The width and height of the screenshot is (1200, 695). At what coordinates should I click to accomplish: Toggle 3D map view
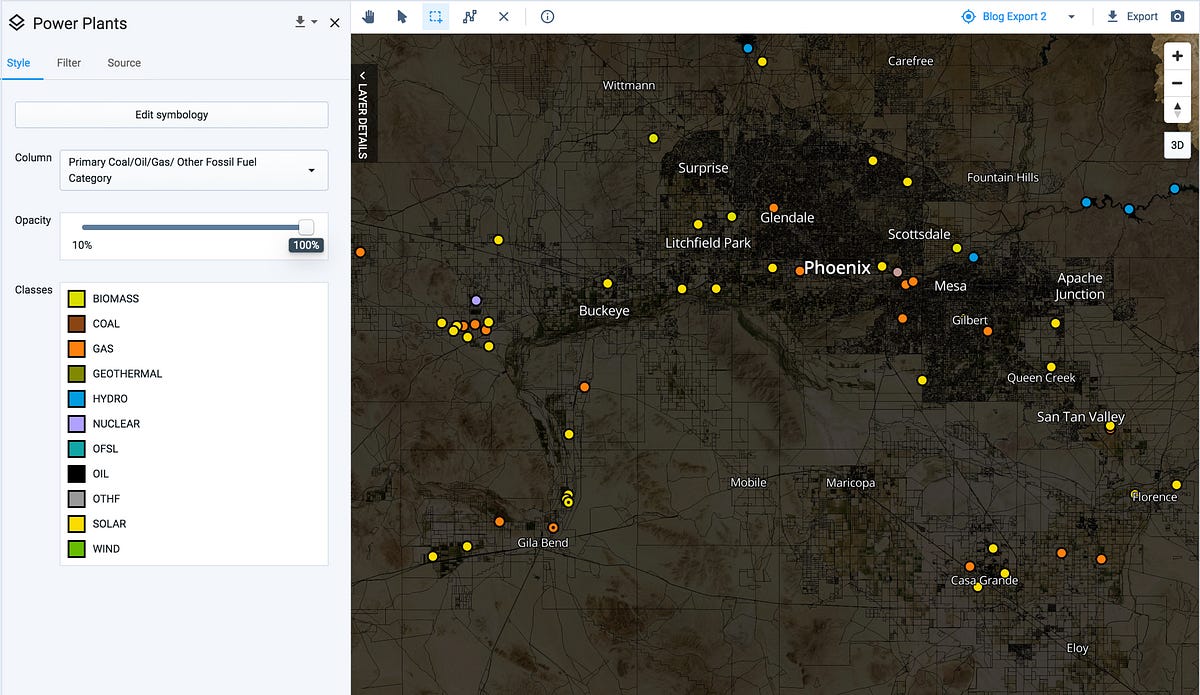coord(1177,145)
